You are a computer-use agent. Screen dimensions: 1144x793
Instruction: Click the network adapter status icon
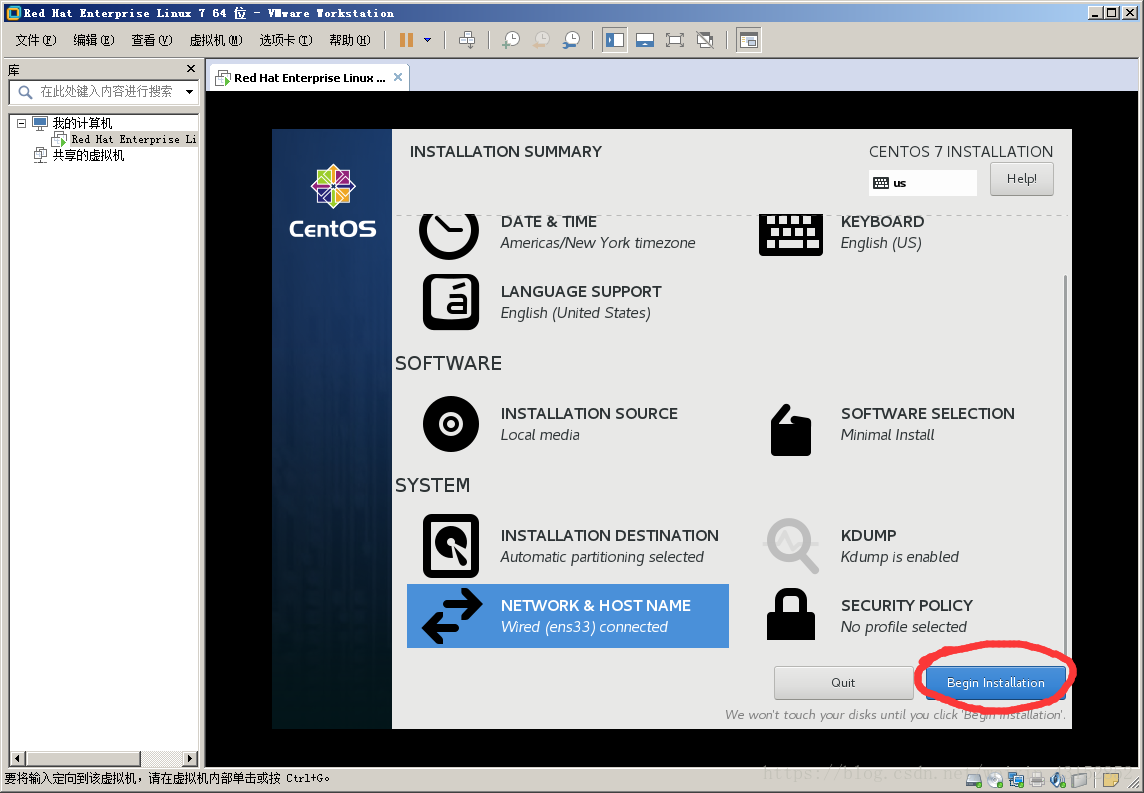(x=1016, y=781)
